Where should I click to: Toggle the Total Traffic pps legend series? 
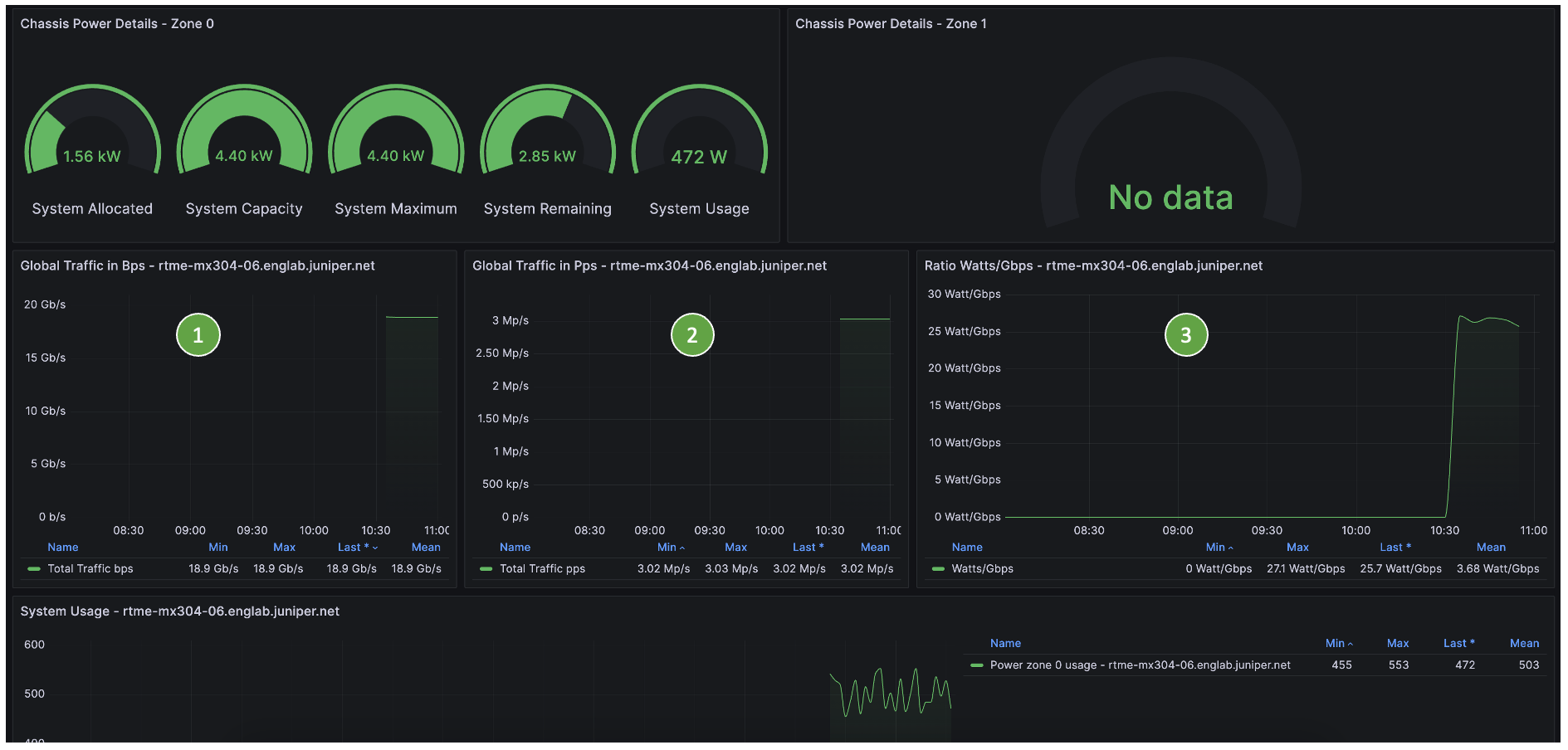tap(542, 568)
